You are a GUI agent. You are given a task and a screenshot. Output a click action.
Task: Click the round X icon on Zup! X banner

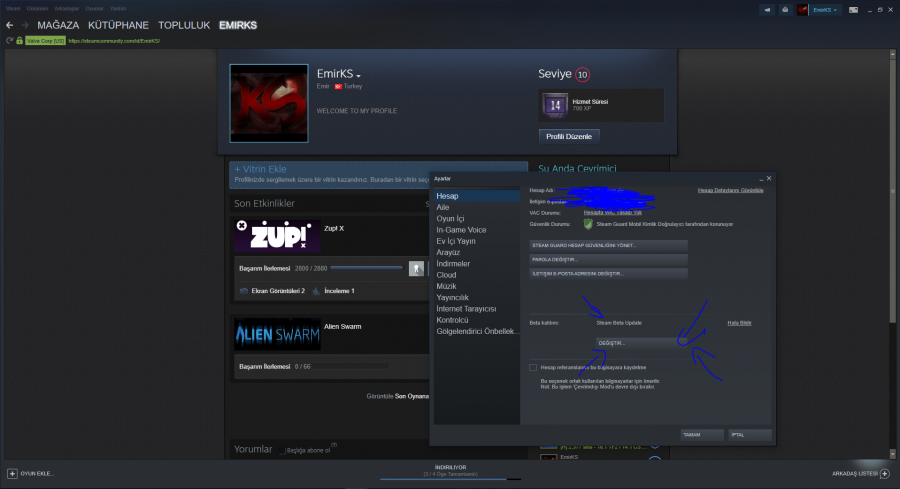coord(242,226)
